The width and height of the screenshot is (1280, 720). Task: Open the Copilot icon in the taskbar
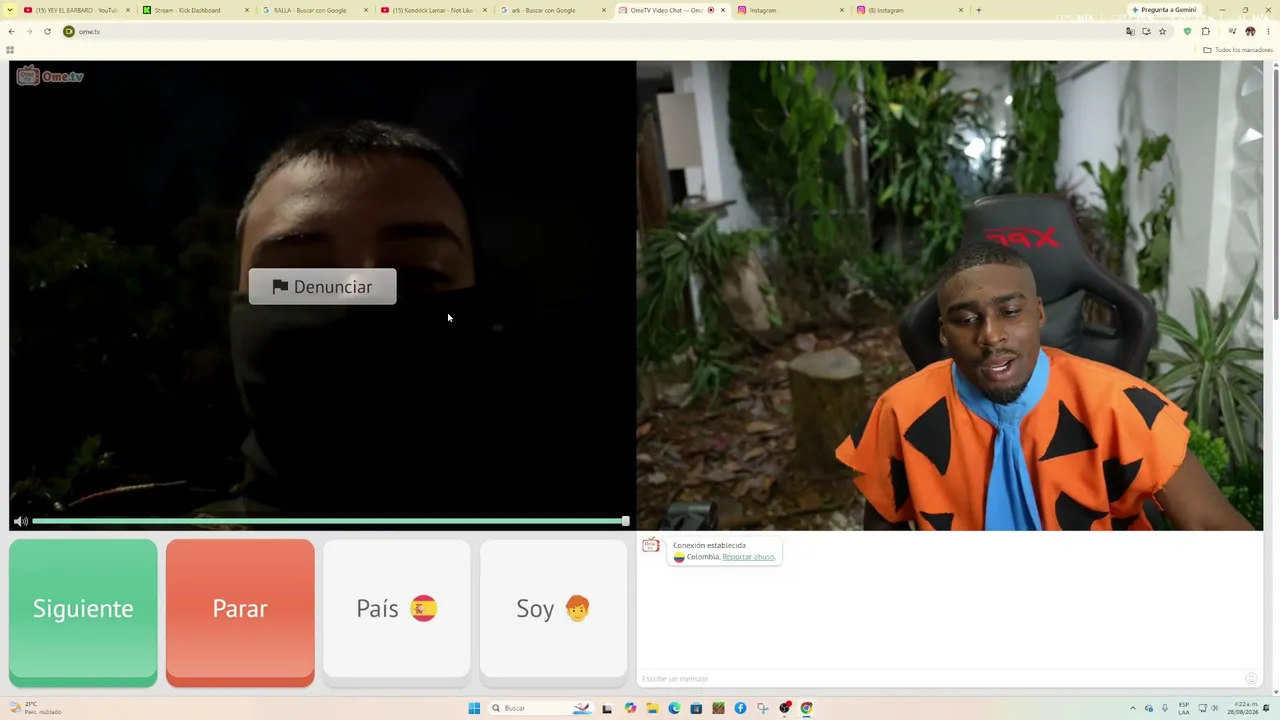point(630,708)
